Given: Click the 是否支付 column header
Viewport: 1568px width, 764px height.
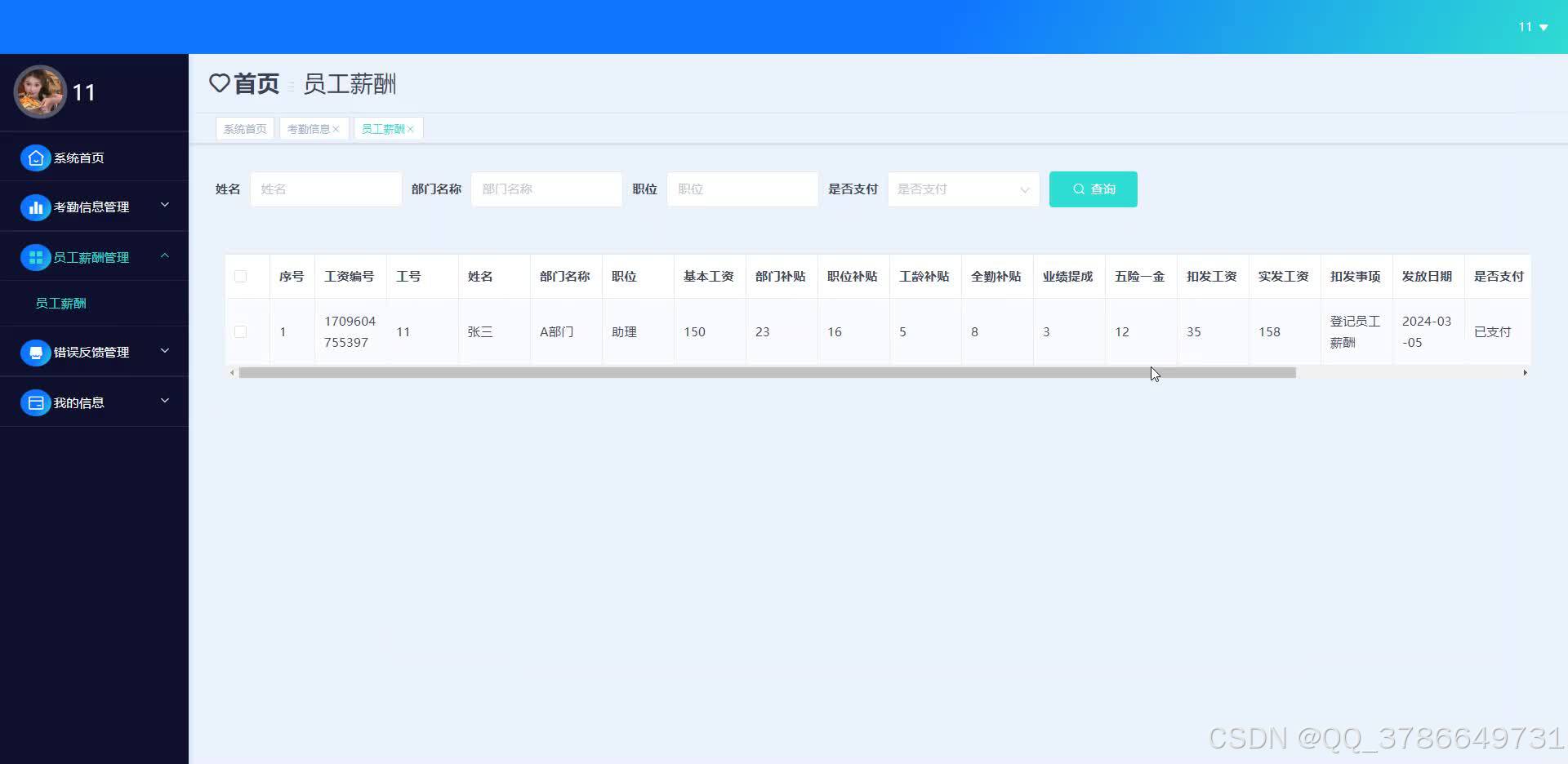Looking at the screenshot, I should (x=1499, y=277).
